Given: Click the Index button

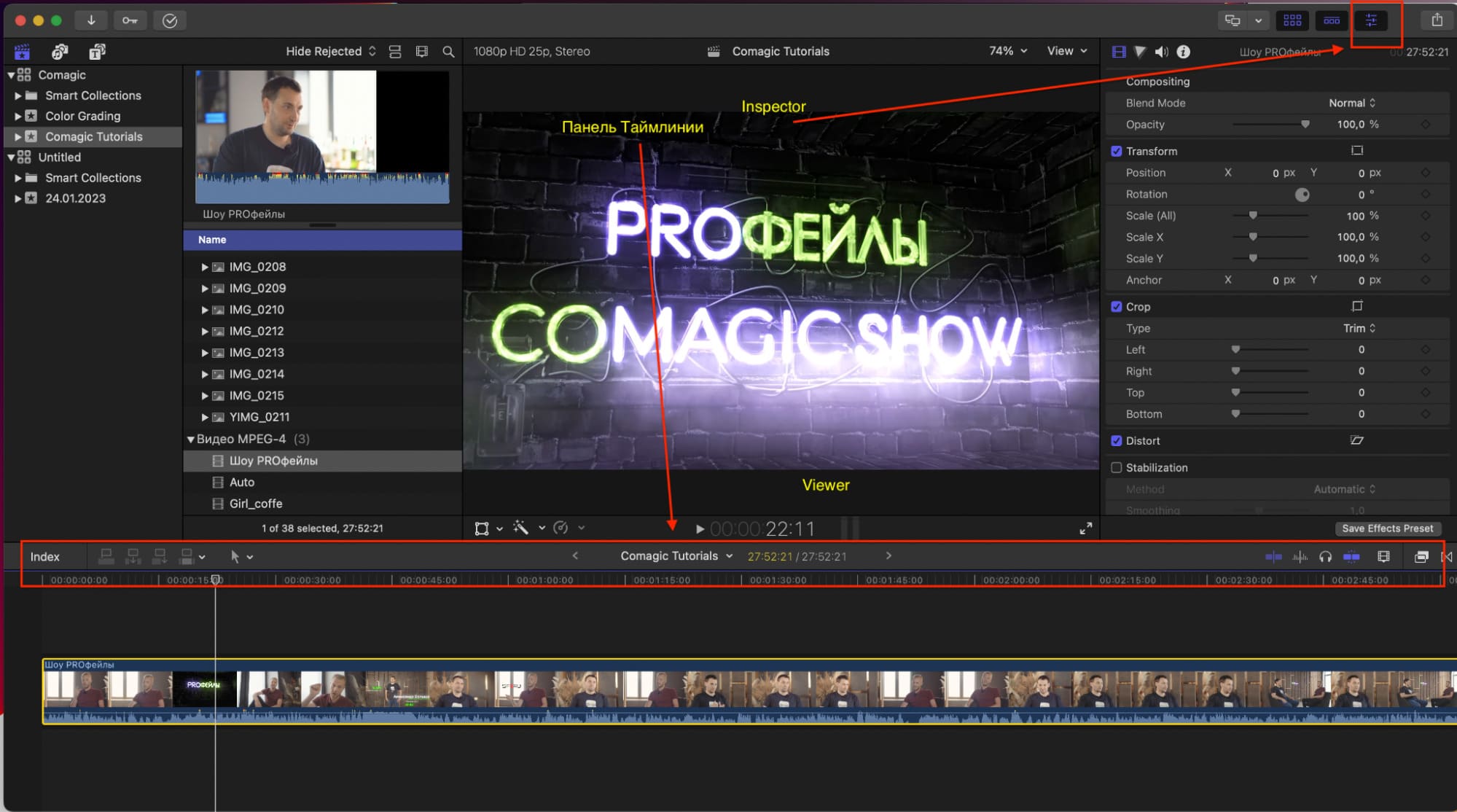Looking at the screenshot, I should [x=44, y=557].
